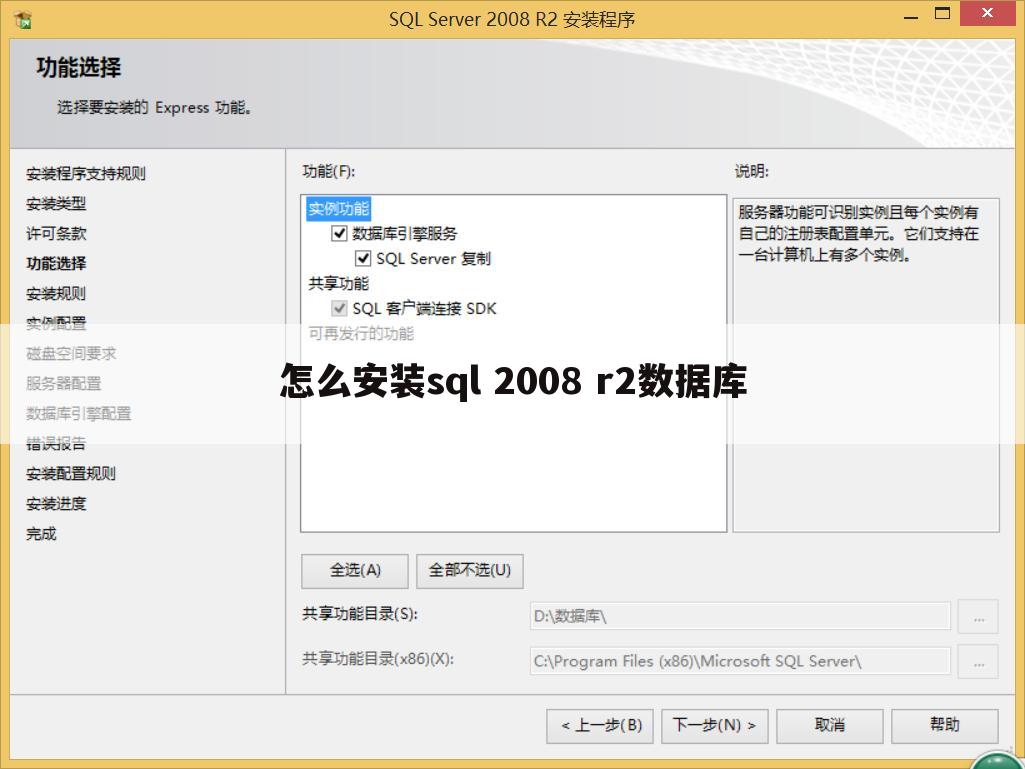
Task: Open browse icon next to 共享功能目录(S)
Action: [977, 616]
